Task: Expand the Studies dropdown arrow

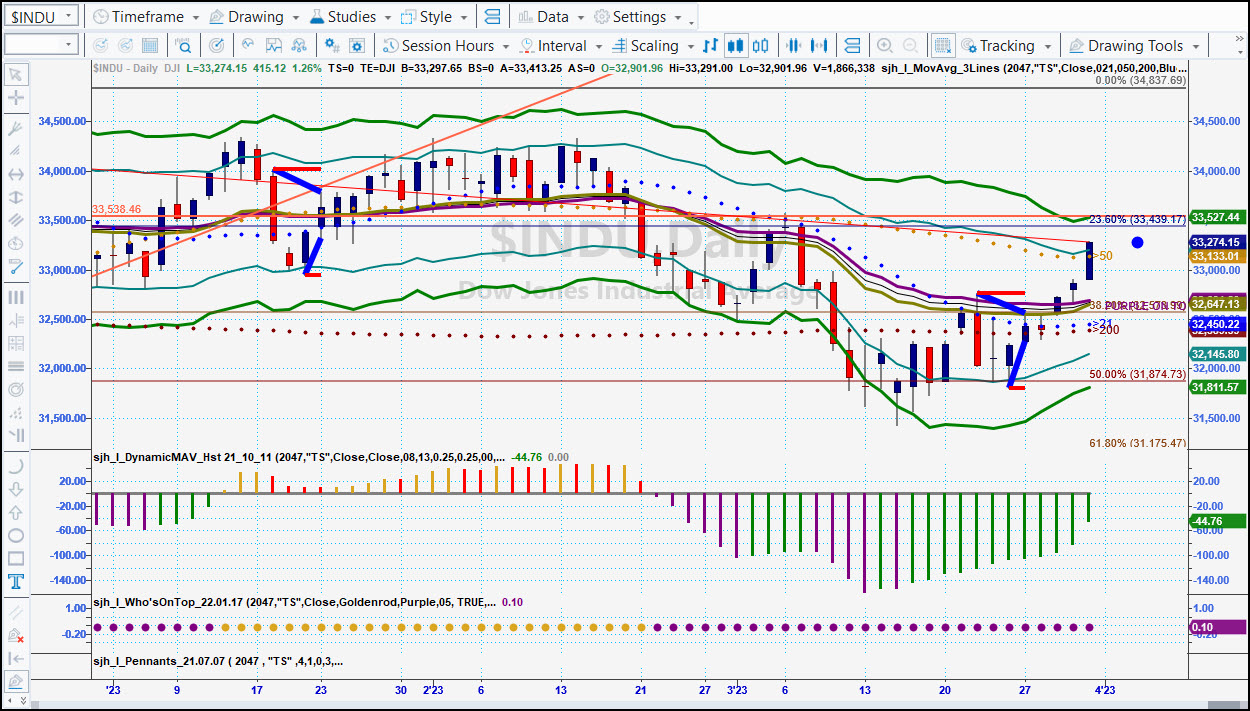Action: click(387, 18)
